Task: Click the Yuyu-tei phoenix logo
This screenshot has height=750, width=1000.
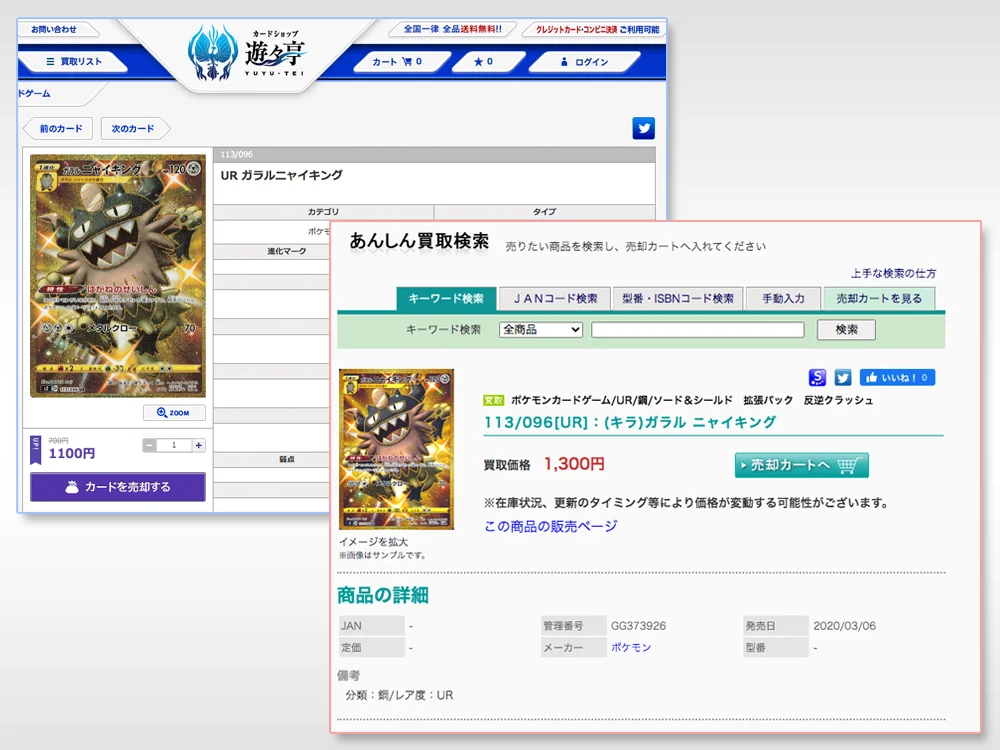Action: pos(212,54)
